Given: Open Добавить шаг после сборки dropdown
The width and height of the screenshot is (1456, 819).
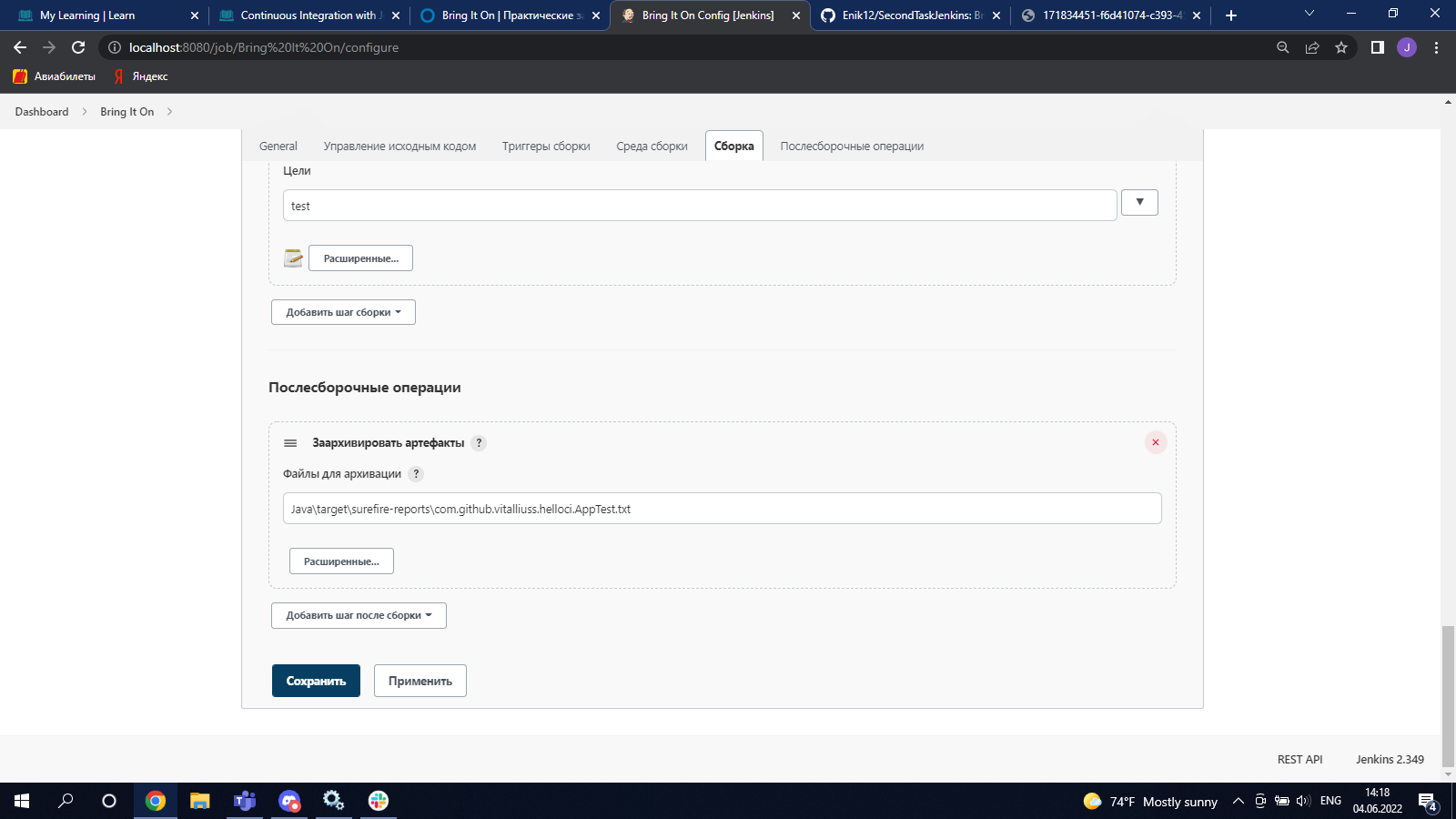Looking at the screenshot, I should (359, 615).
